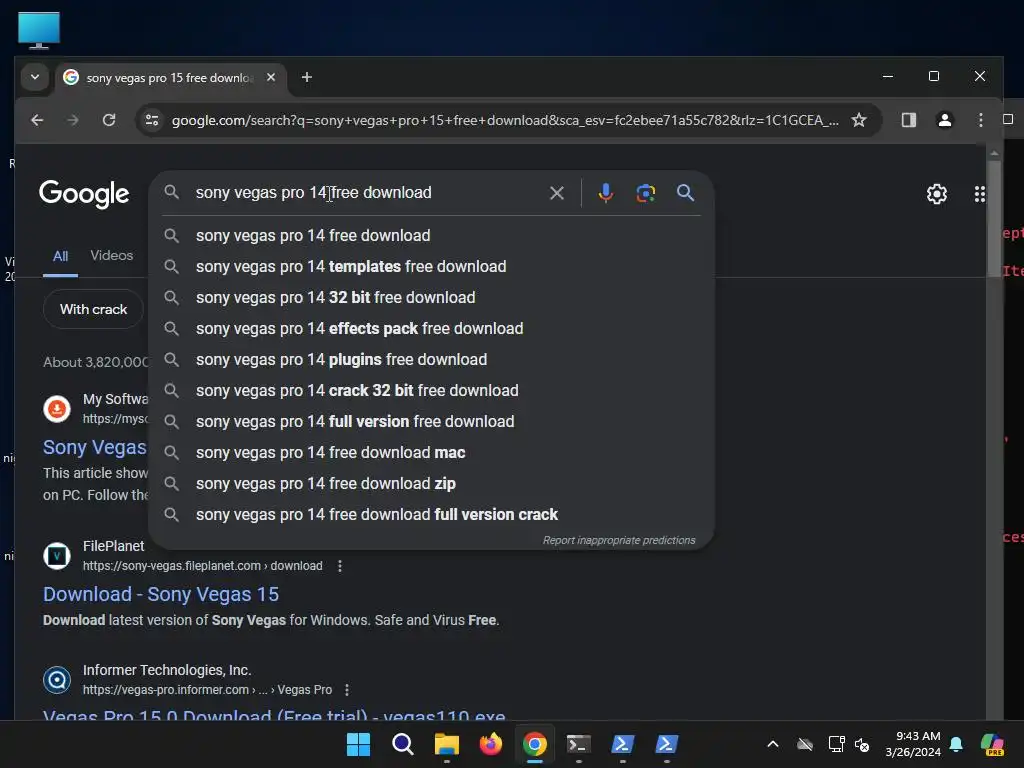
Task: Clear search box with X icon
Action: coord(556,193)
